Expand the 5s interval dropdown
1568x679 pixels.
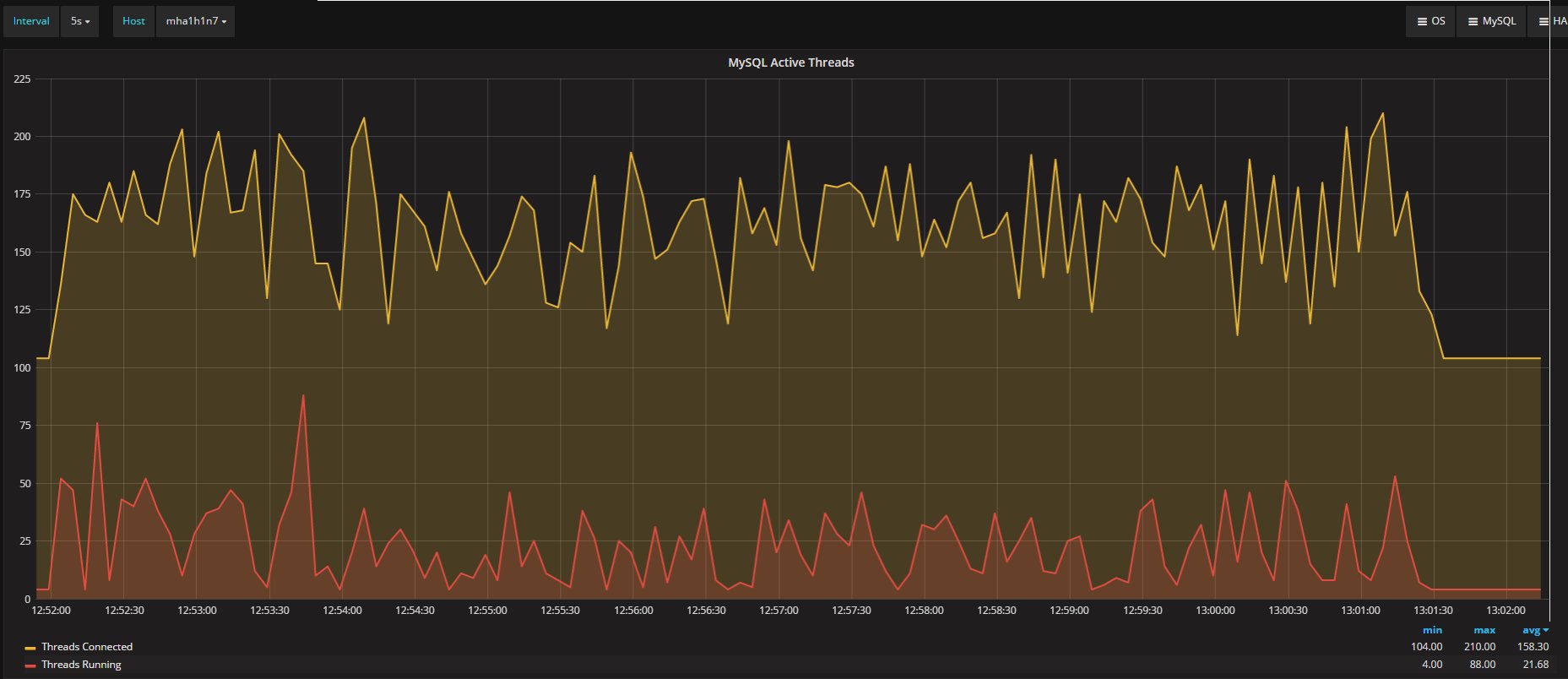click(79, 21)
